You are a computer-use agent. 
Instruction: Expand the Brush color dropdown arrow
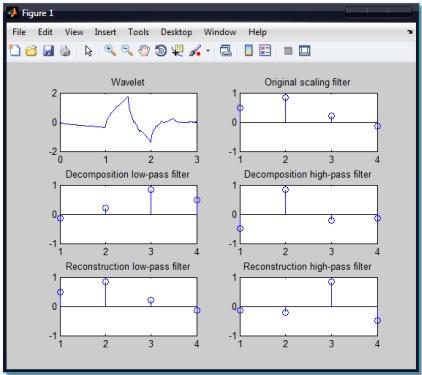click(208, 51)
